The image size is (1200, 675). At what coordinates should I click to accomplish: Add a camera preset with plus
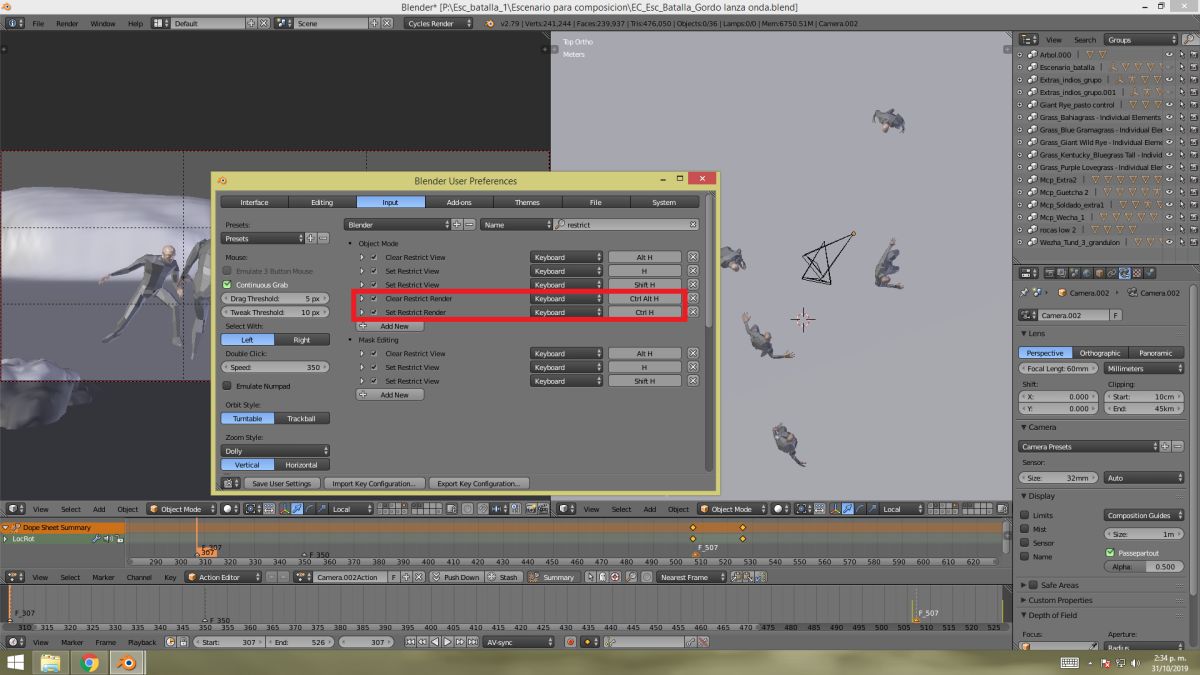1167,446
